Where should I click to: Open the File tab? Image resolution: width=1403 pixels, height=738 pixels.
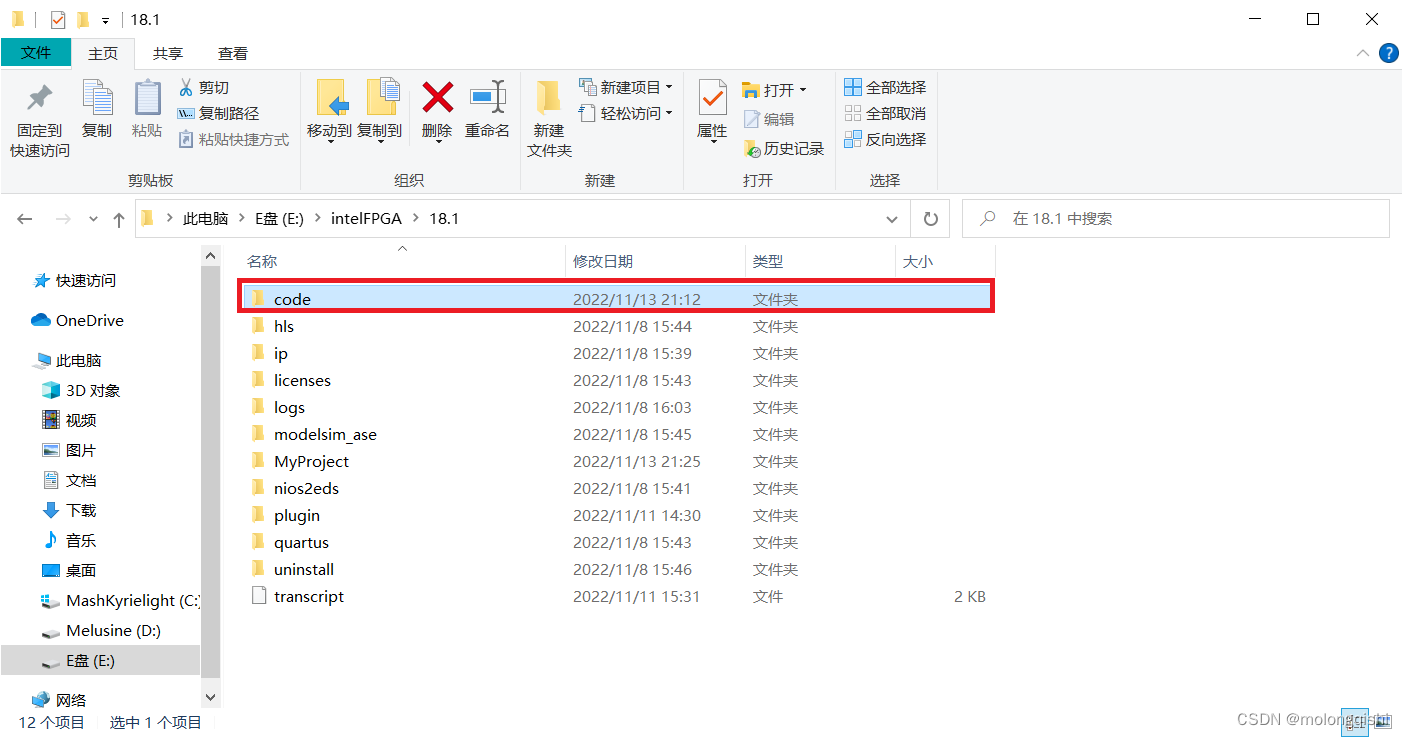36,53
